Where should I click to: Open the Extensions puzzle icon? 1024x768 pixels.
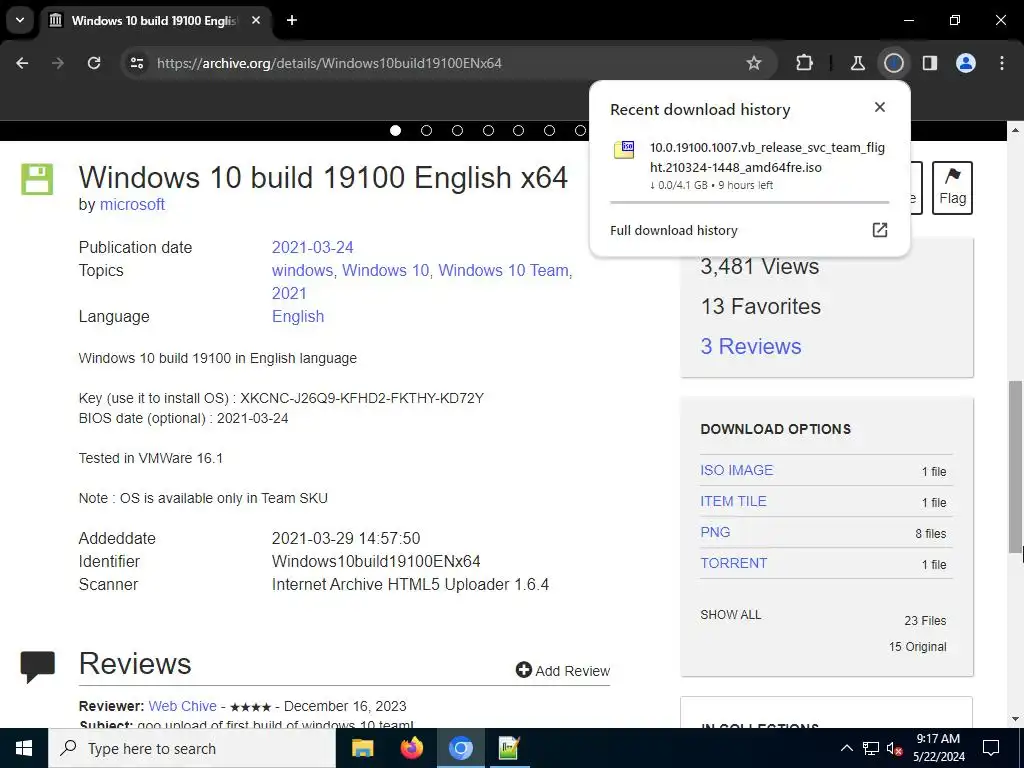805,63
